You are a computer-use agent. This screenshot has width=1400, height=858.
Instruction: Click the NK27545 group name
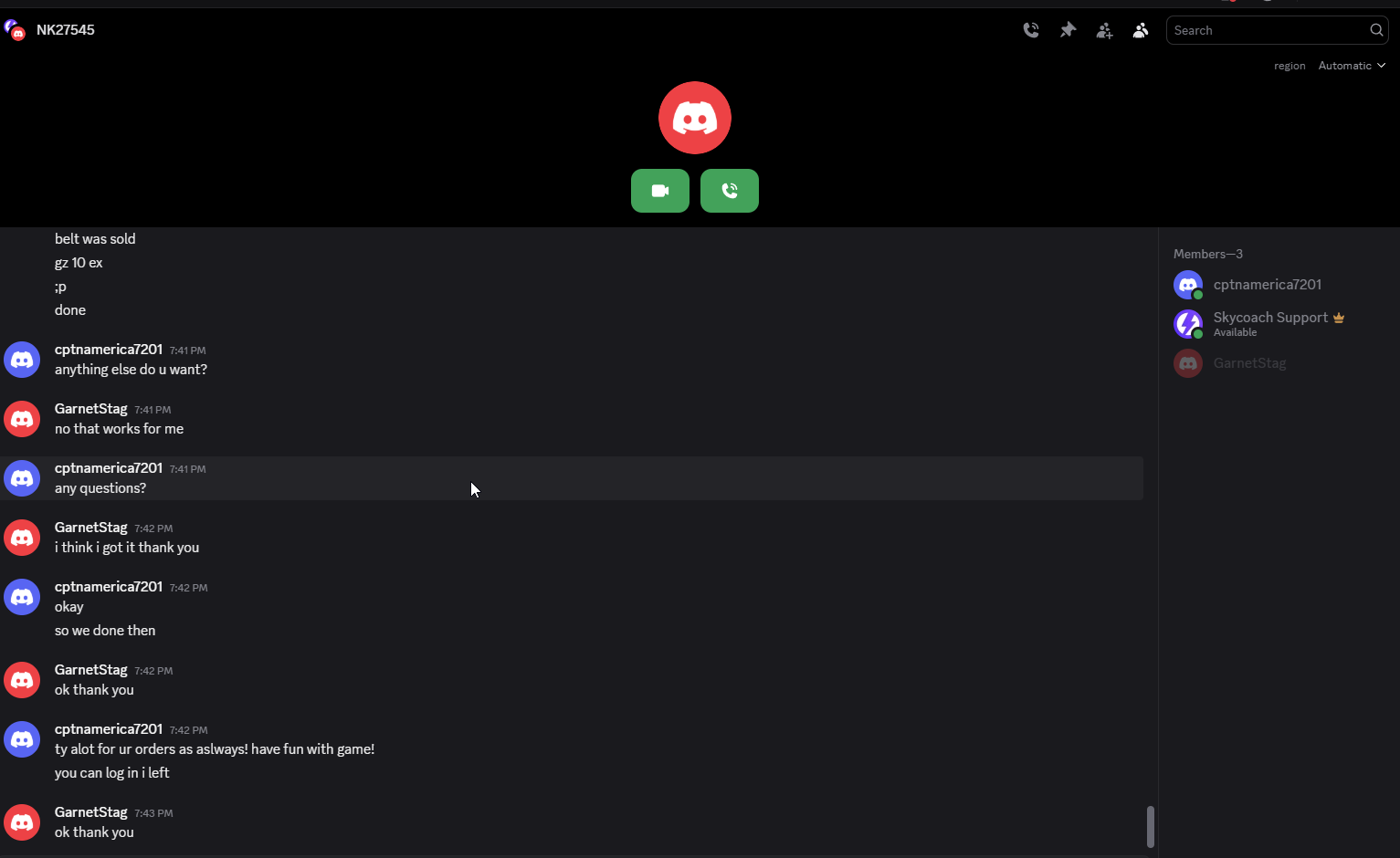[66, 30]
